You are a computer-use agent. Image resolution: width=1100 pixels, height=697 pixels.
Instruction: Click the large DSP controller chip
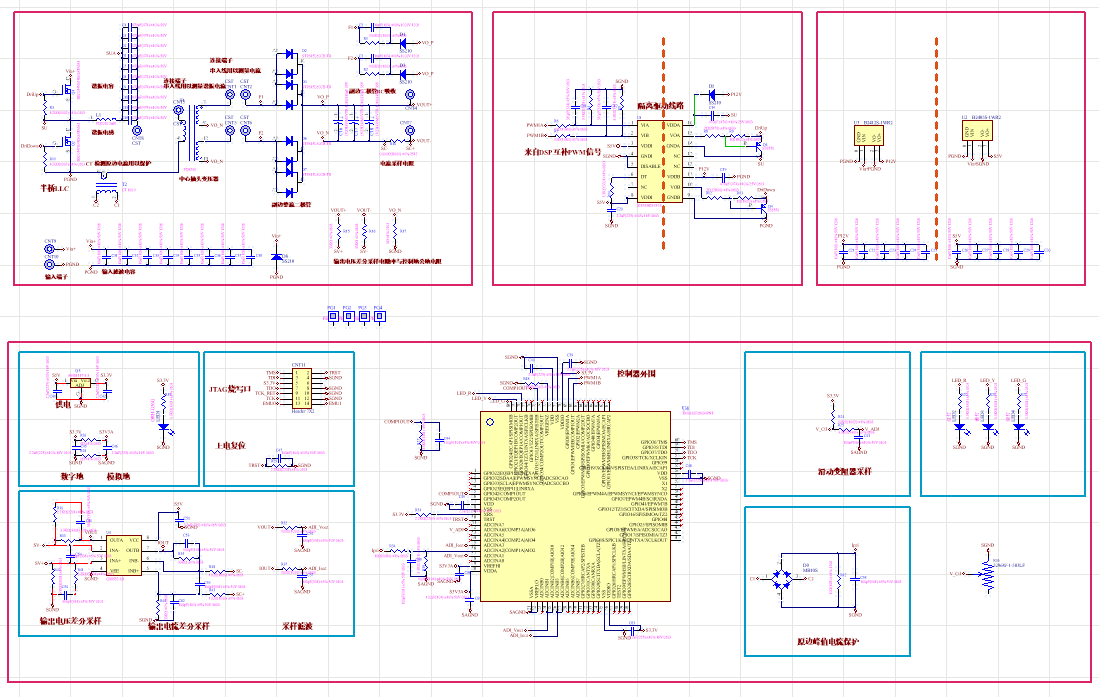(x=575, y=506)
